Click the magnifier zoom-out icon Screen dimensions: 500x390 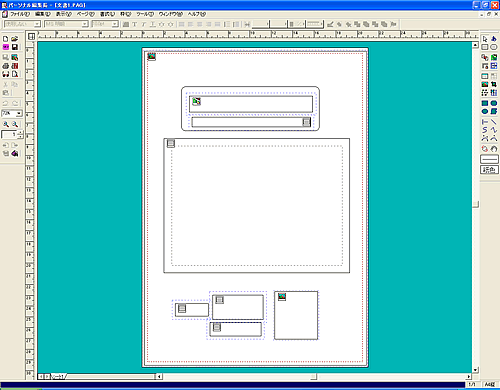click(15, 124)
